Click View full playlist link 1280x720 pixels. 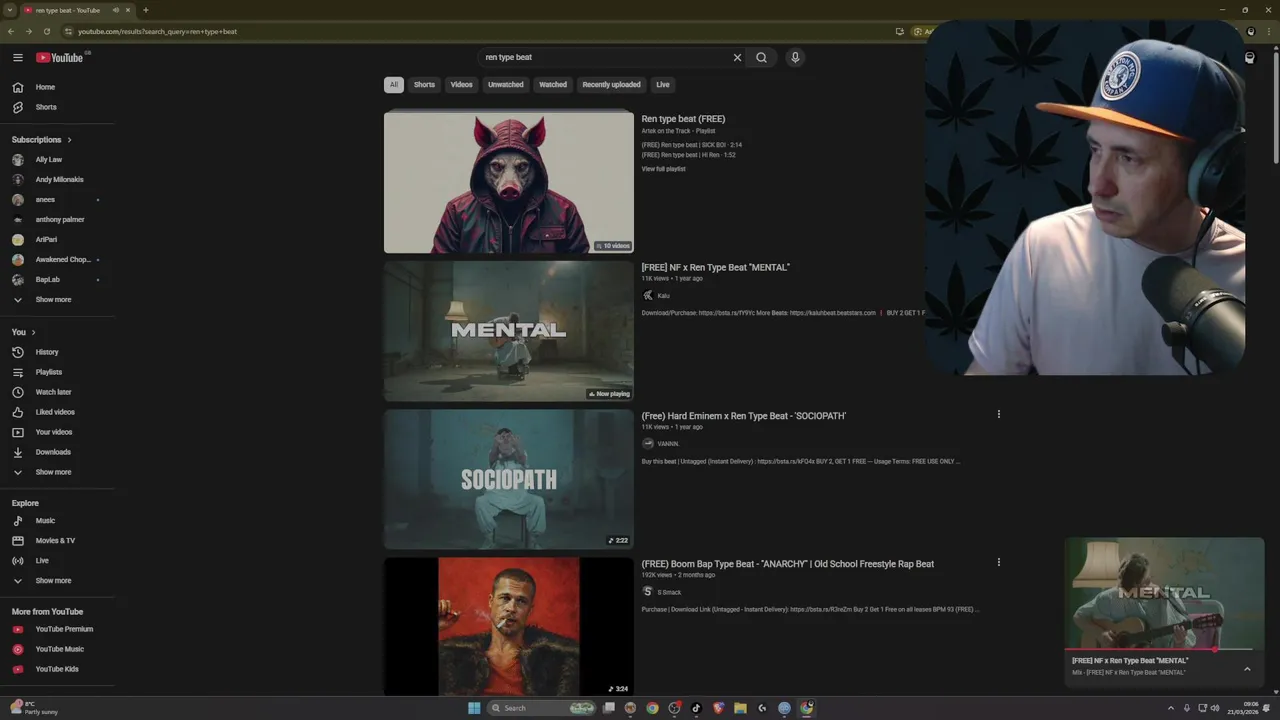tap(663, 169)
